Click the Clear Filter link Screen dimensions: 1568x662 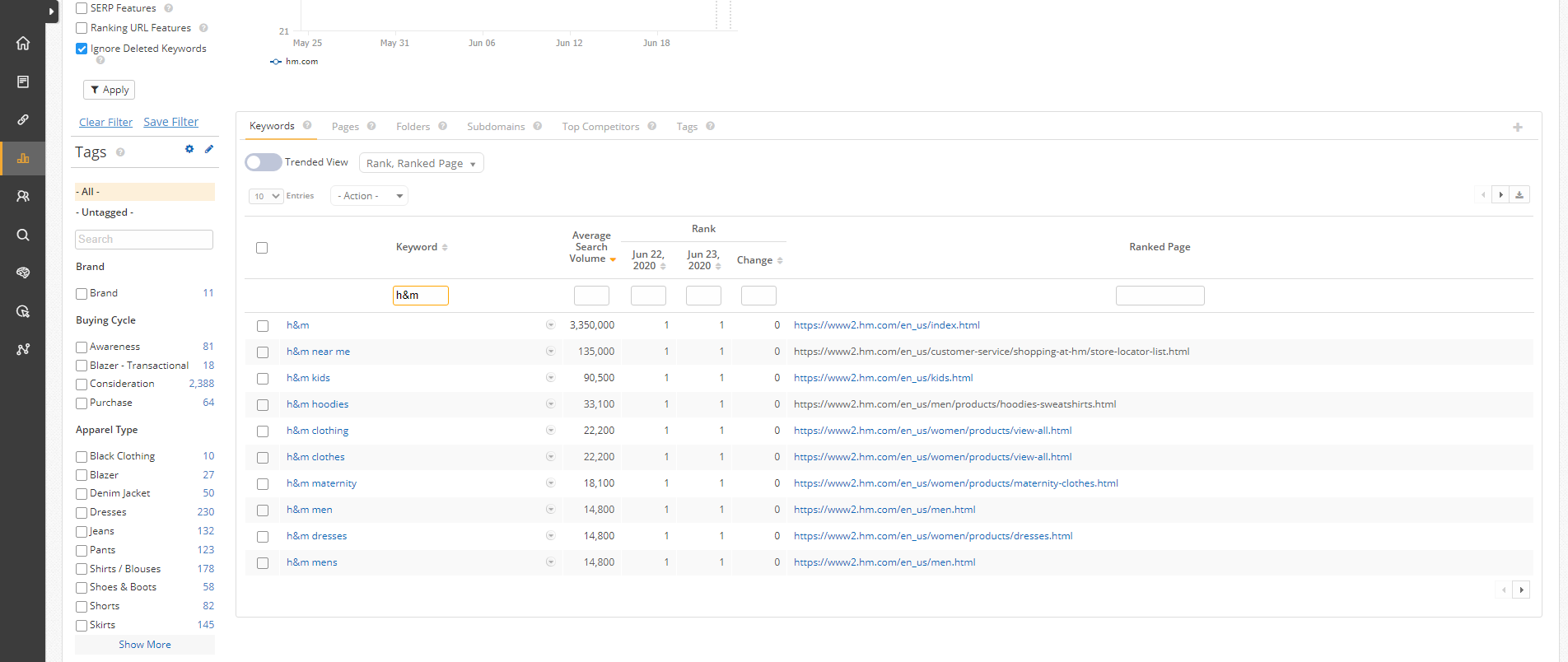click(105, 122)
